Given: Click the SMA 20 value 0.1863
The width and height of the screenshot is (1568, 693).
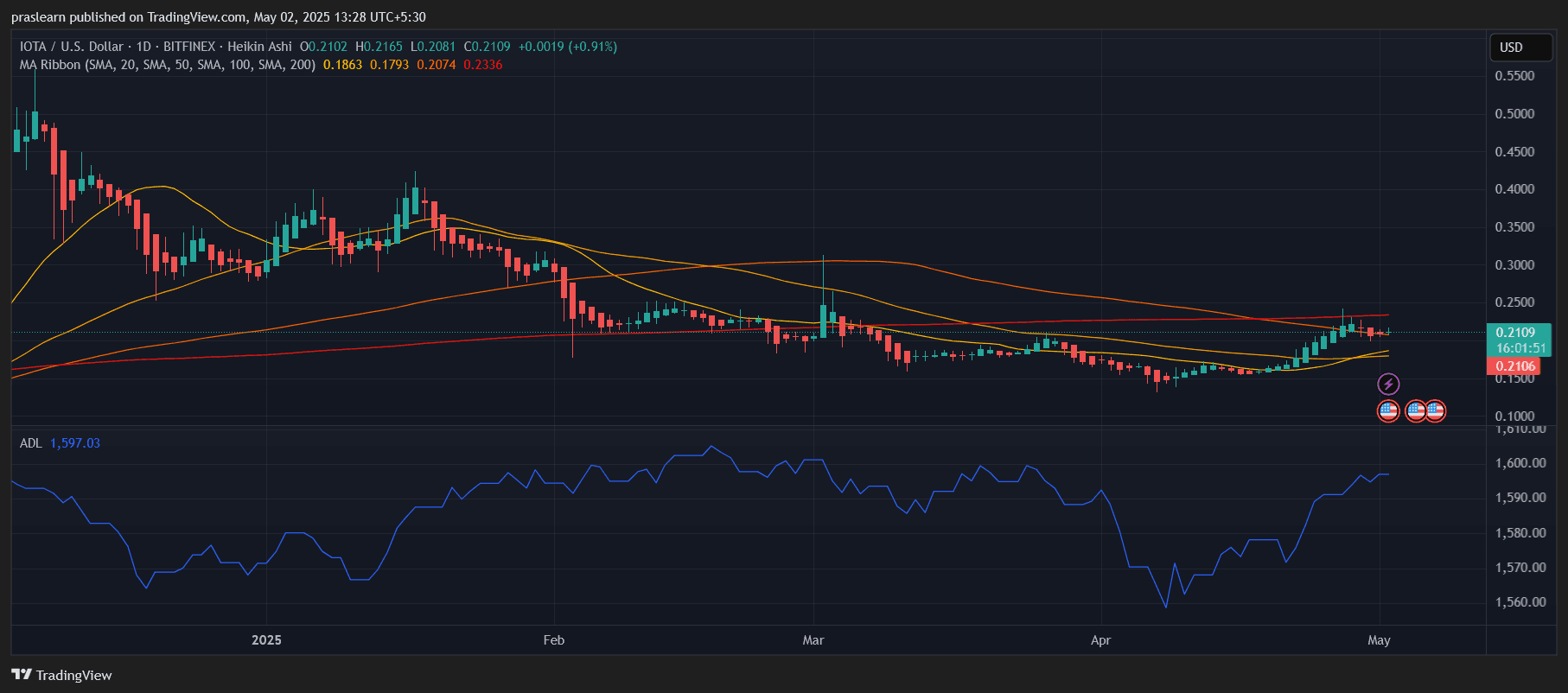Looking at the screenshot, I should (342, 65).
